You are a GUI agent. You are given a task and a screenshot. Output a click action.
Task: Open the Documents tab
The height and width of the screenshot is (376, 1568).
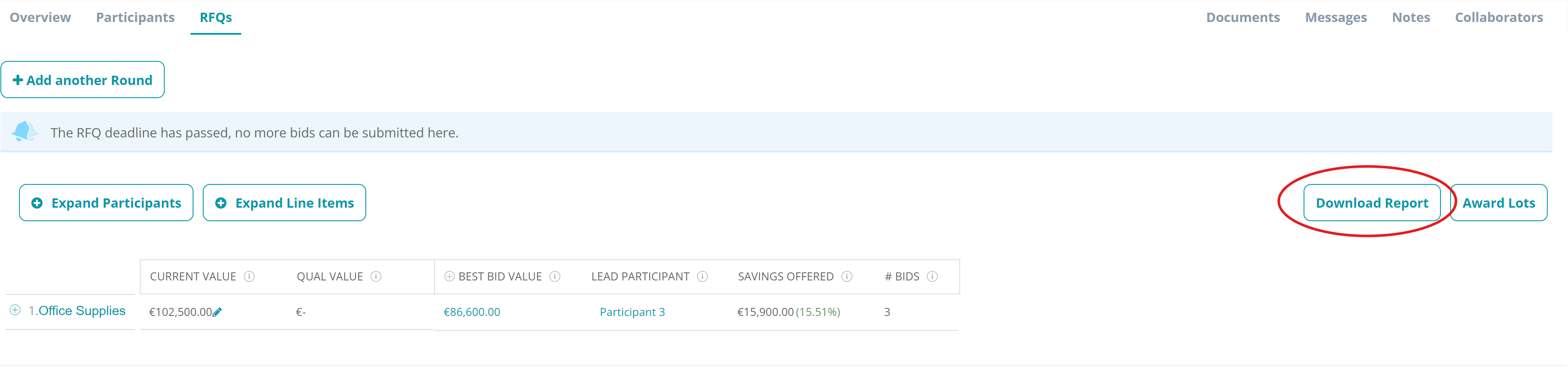[1243, 17]
